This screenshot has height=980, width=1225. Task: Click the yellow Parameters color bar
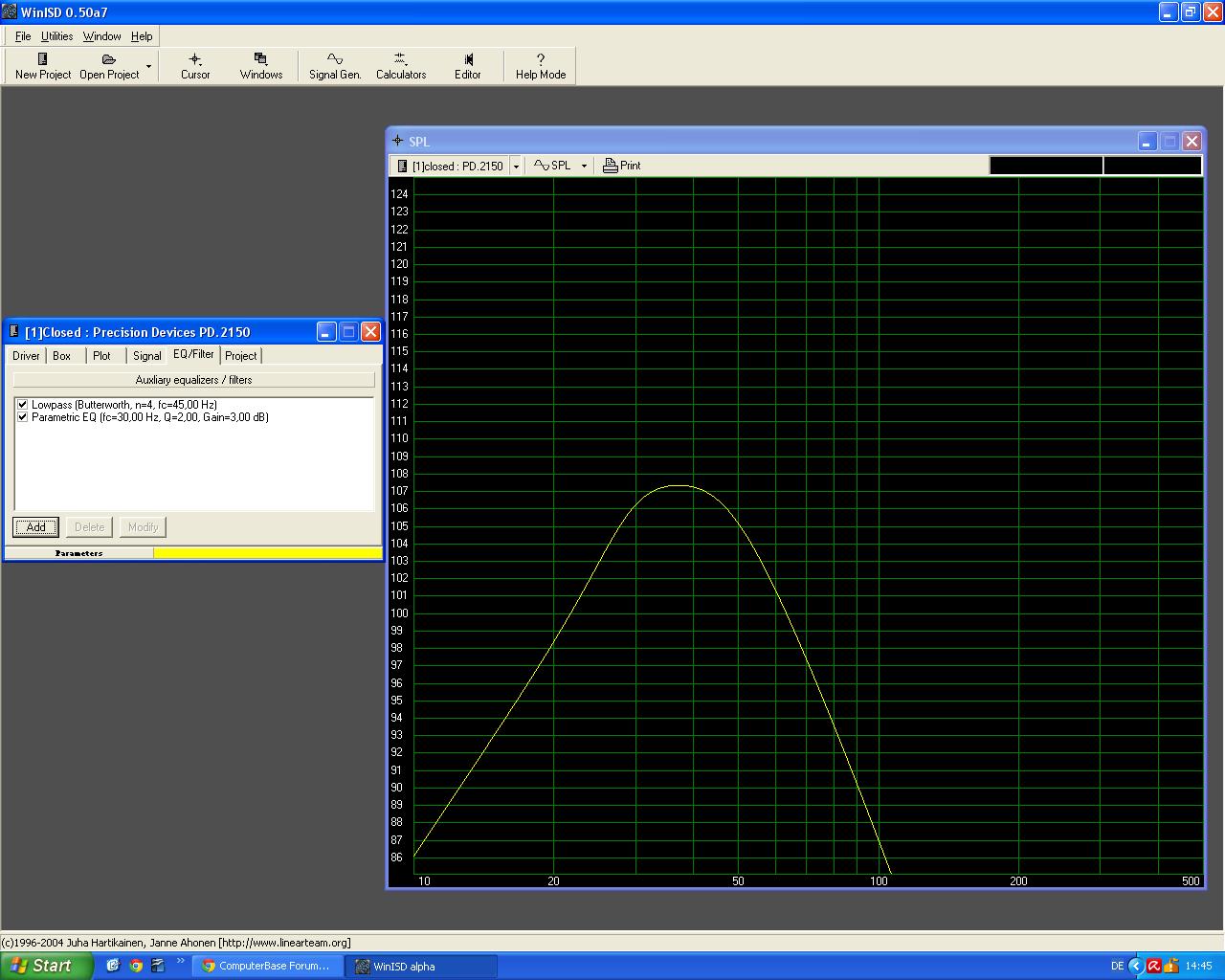267,553
